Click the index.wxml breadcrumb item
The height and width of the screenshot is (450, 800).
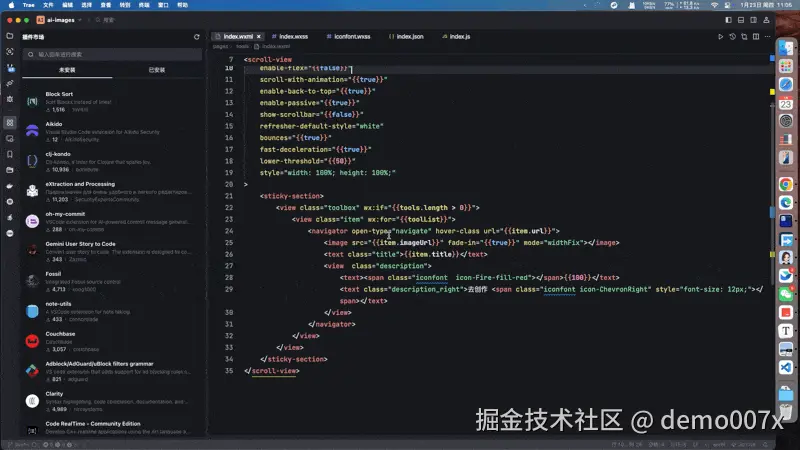click(x=272, y=46)
